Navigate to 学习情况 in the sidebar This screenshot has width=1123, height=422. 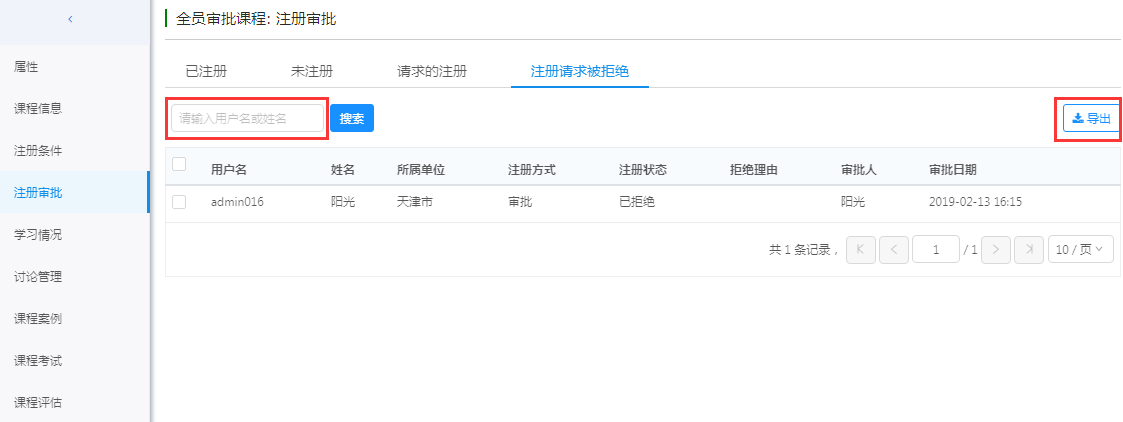tap(38, 235)
